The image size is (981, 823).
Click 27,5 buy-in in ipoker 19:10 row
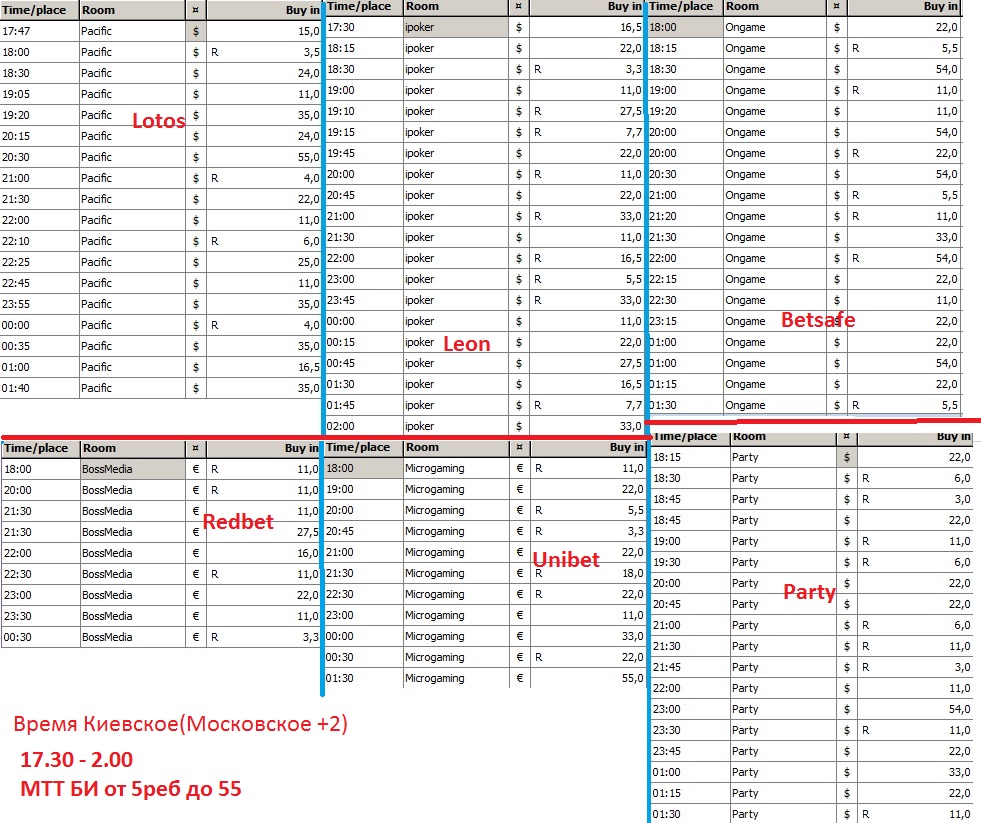coord(586,111)
